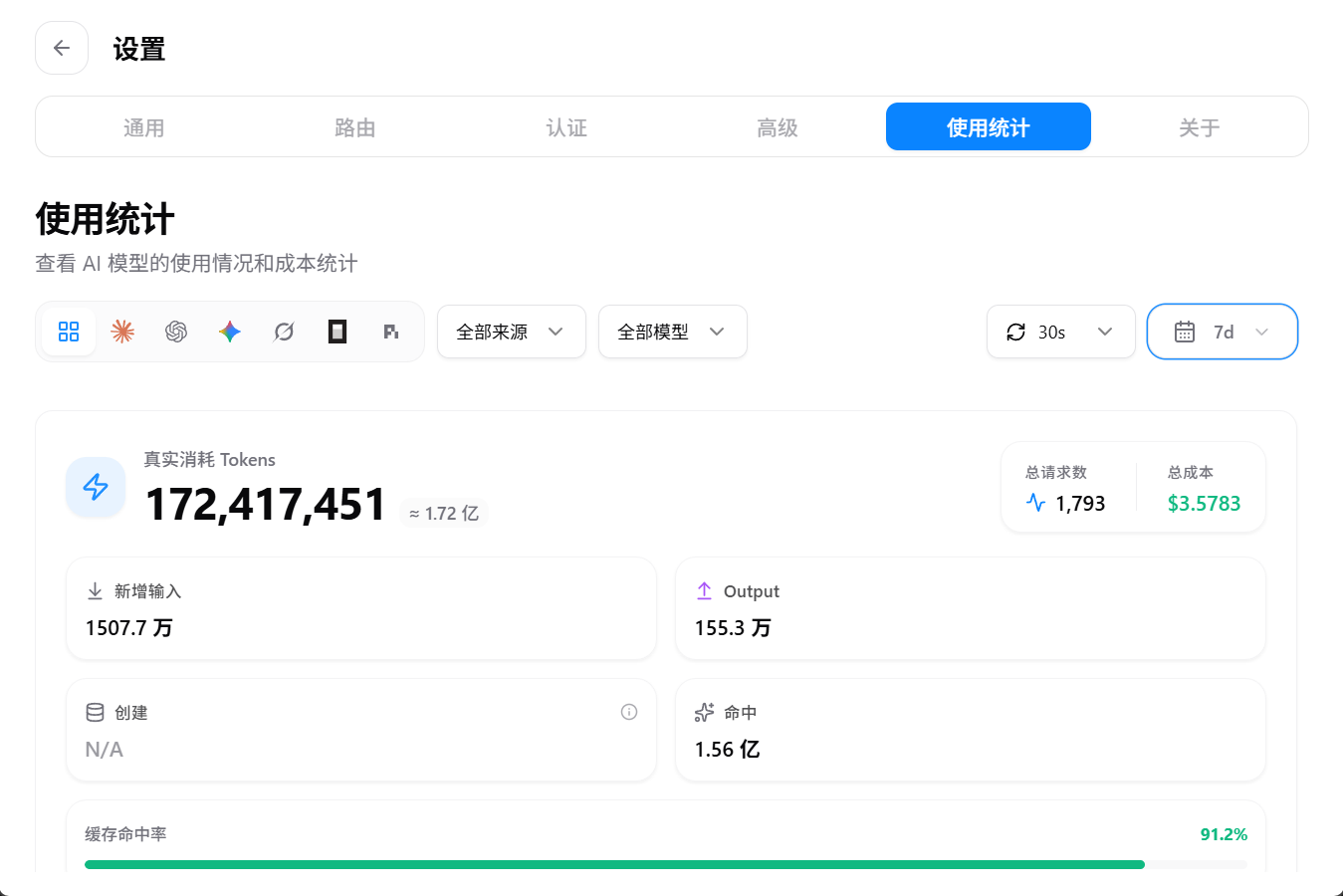Click the refresh arrows icon
1343x896 pixels.
point(1015,332)
